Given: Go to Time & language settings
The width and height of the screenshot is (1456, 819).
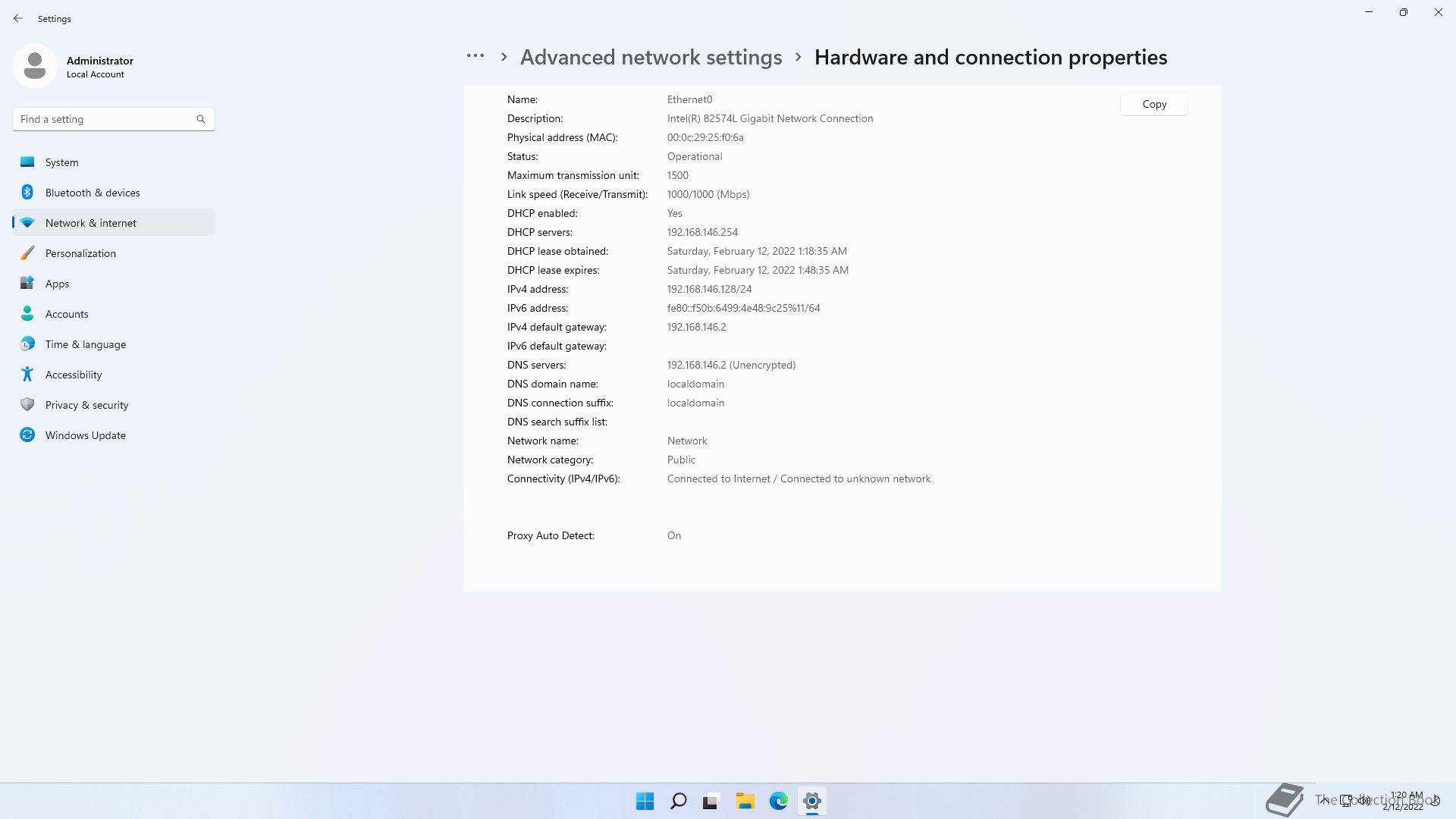Looking at the screenshot, I should [x=114, y=344].
